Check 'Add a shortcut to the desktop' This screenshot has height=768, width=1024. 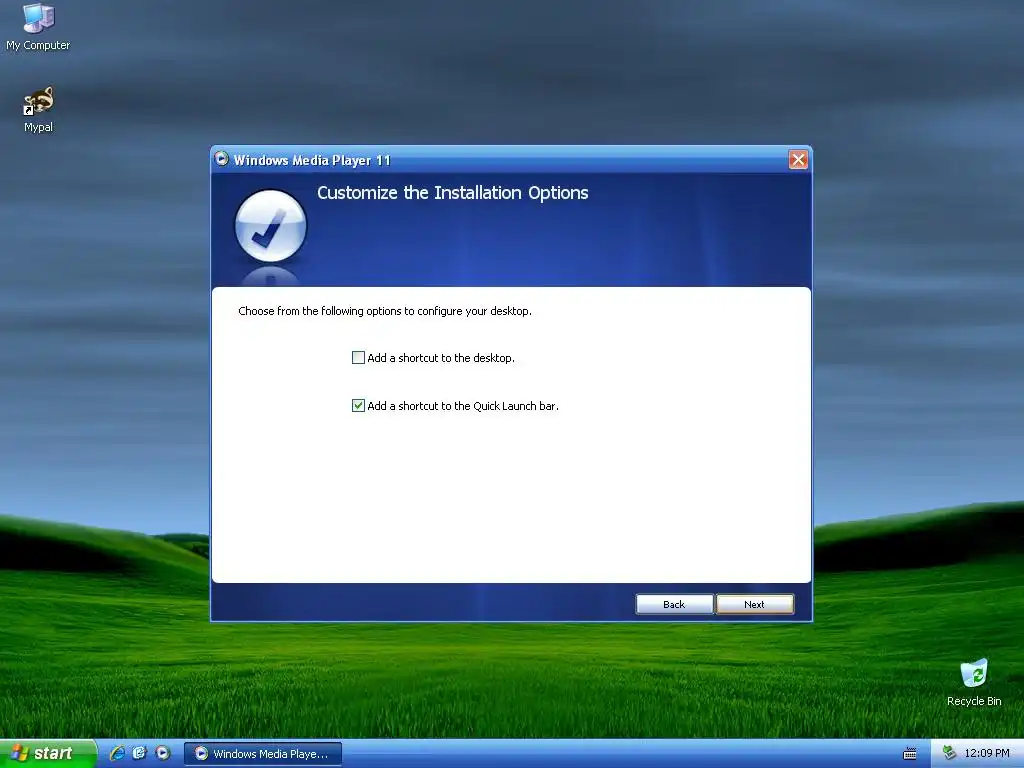tap(358, 358)
